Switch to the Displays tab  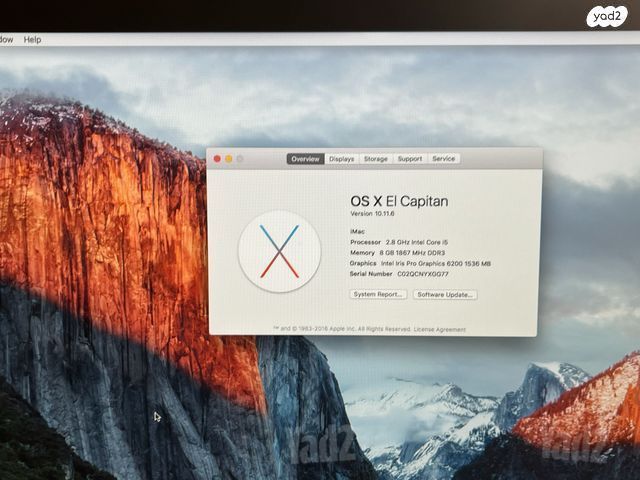[x=342, y=159]
